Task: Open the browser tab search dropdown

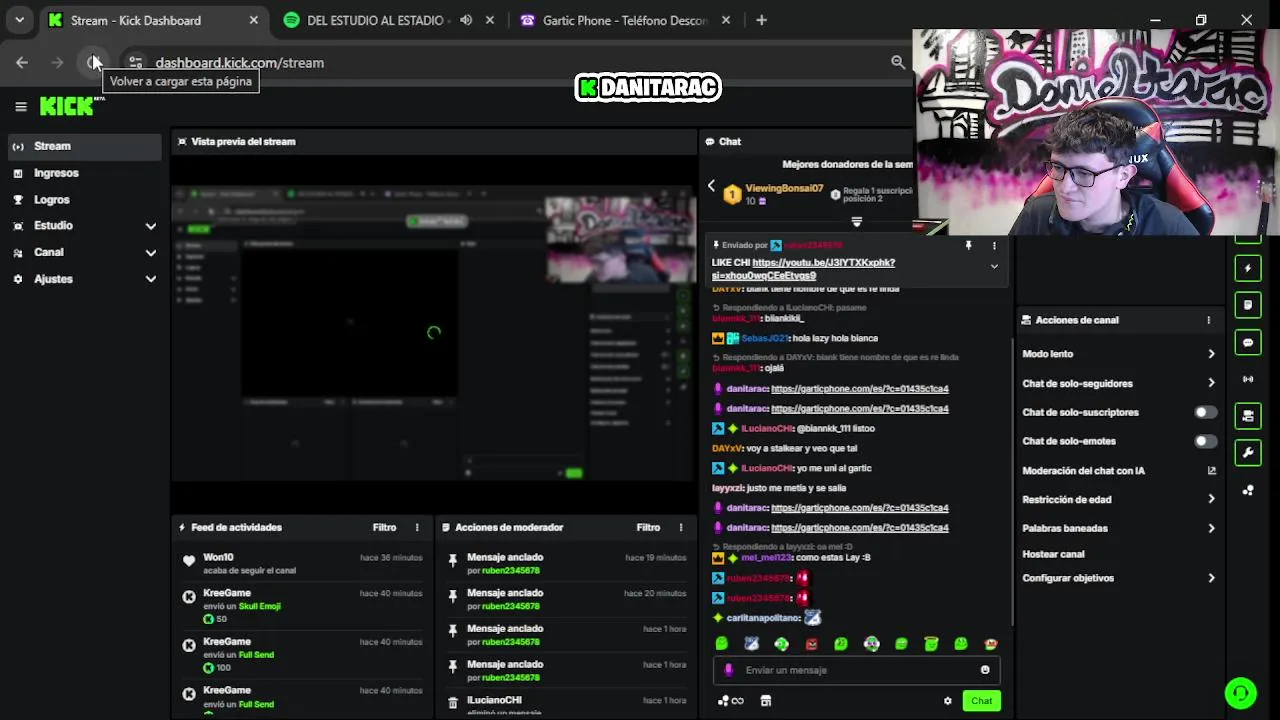Action: click(x=19, y=20)
